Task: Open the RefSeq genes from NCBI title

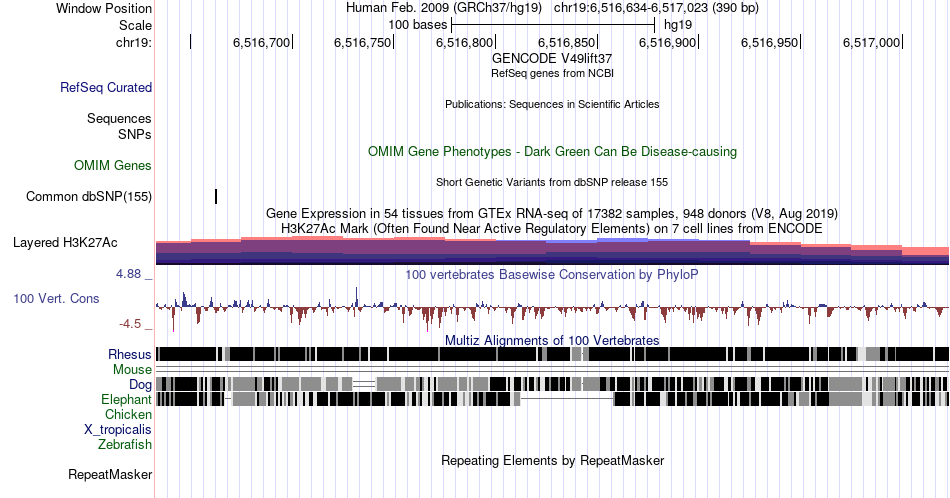Action: click(x=552, y=73)
